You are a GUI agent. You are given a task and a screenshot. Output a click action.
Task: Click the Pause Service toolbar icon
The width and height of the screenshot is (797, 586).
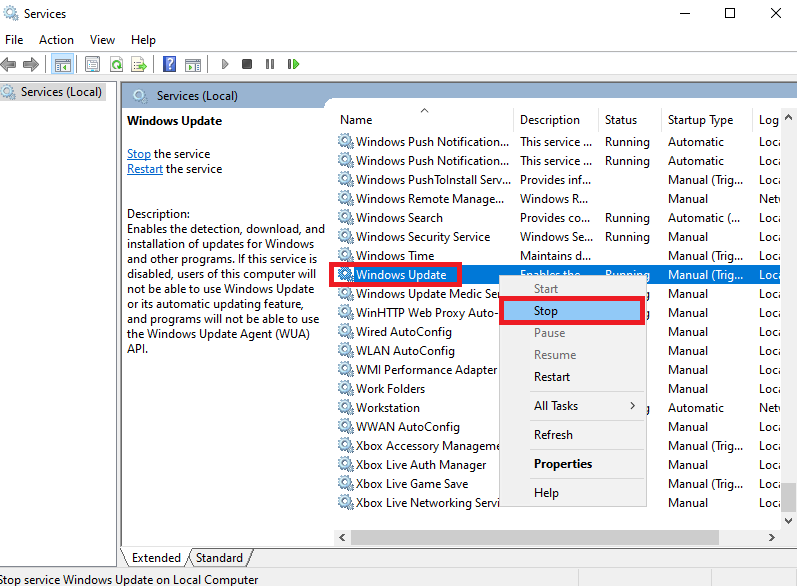click(x=270, y=64)
